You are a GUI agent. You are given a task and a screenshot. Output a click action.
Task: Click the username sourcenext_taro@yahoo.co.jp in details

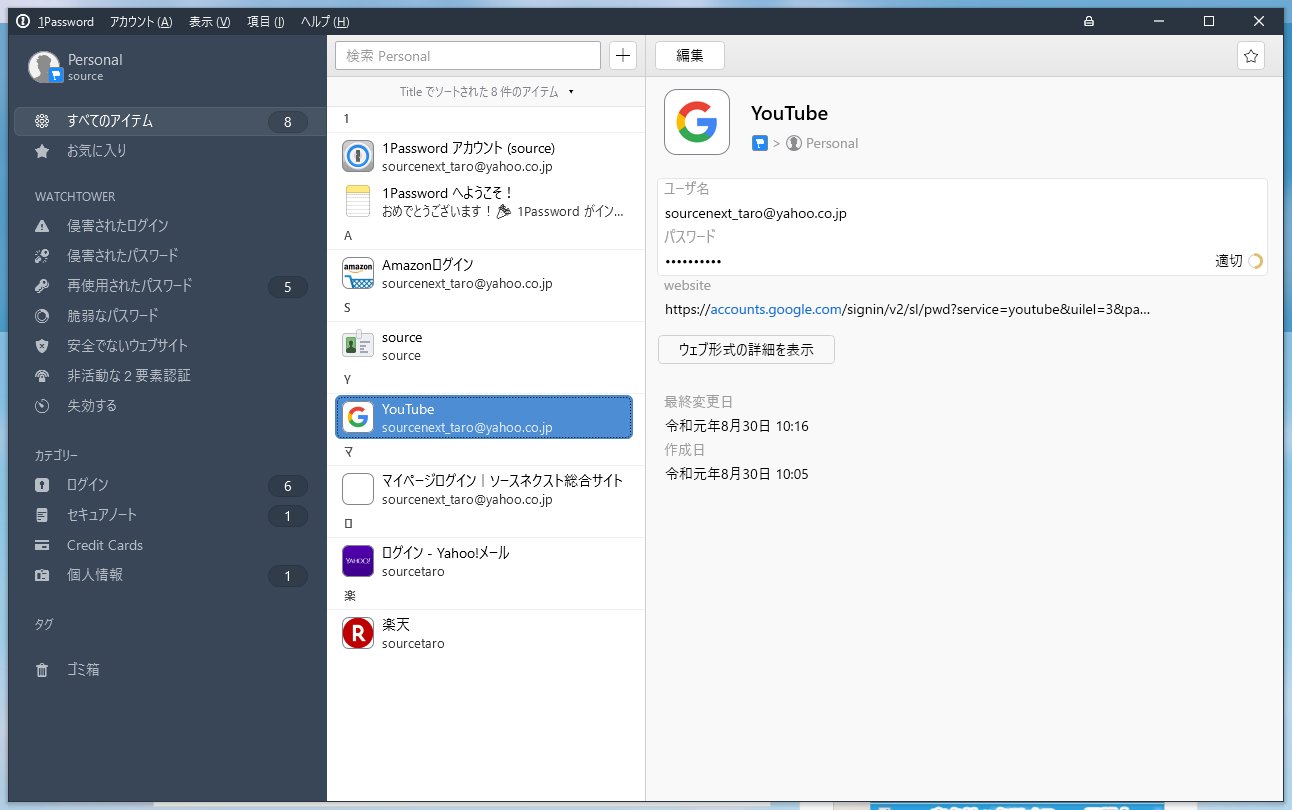click(x=756, y=213)
